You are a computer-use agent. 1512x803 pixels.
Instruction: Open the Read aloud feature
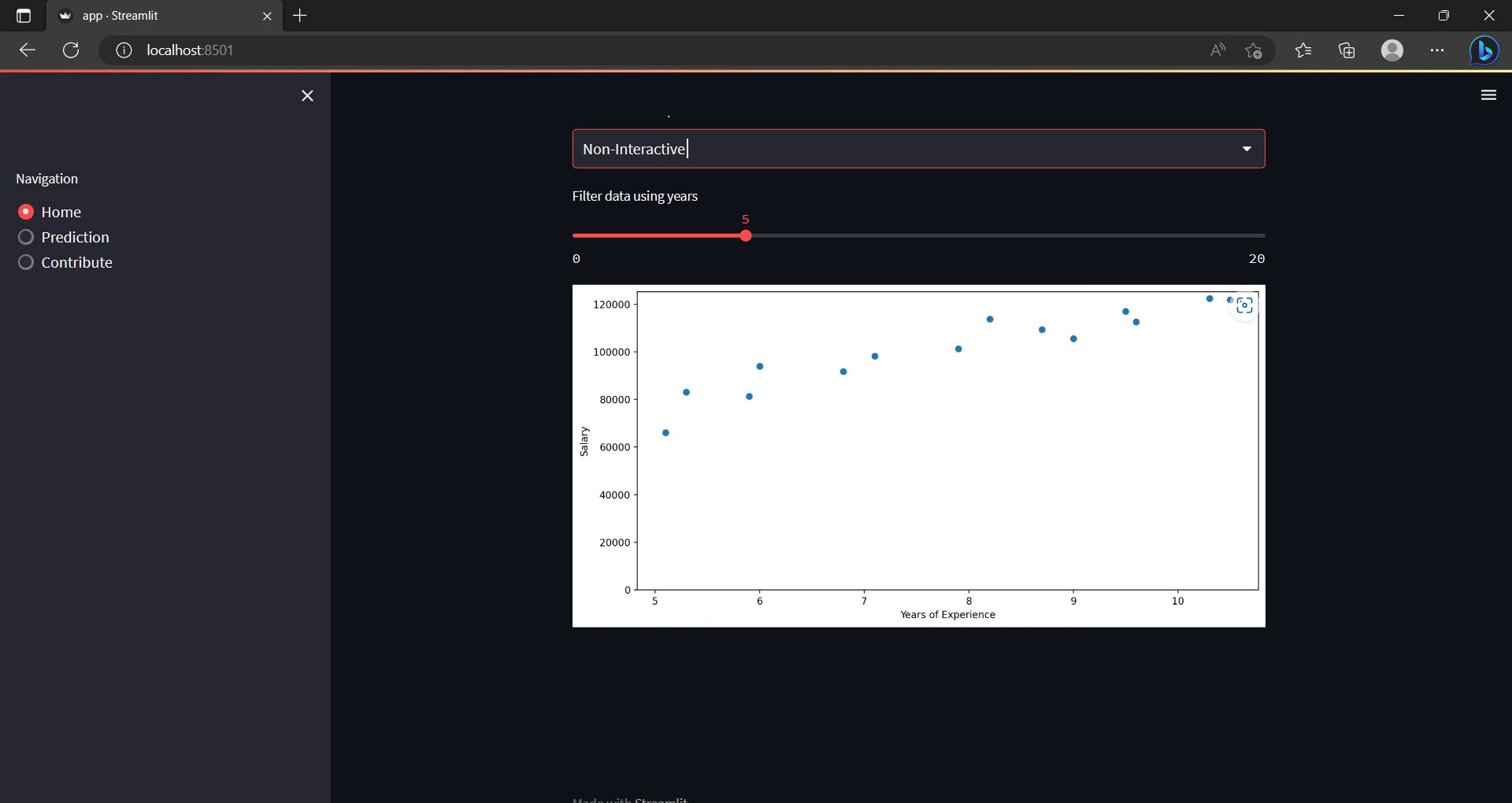coord(1216,50)
